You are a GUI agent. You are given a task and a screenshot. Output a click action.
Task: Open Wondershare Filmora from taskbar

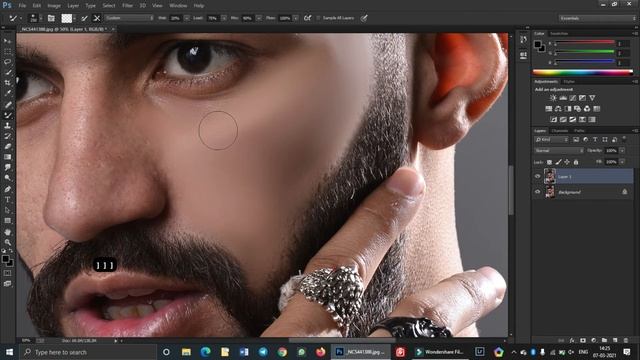440,352
